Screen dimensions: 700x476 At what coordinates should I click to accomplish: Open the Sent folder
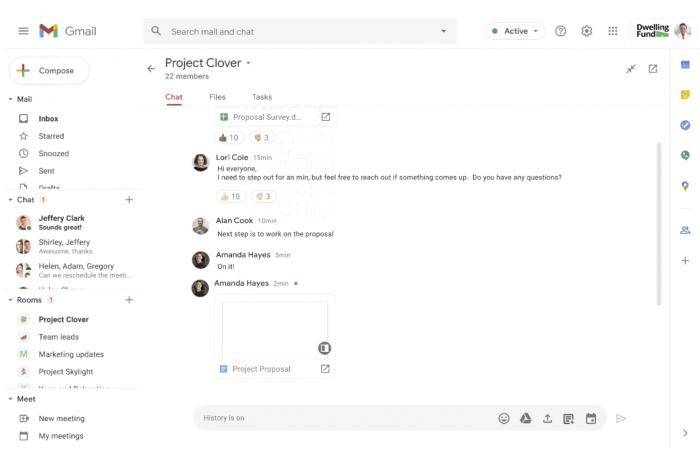coord(46,171)
